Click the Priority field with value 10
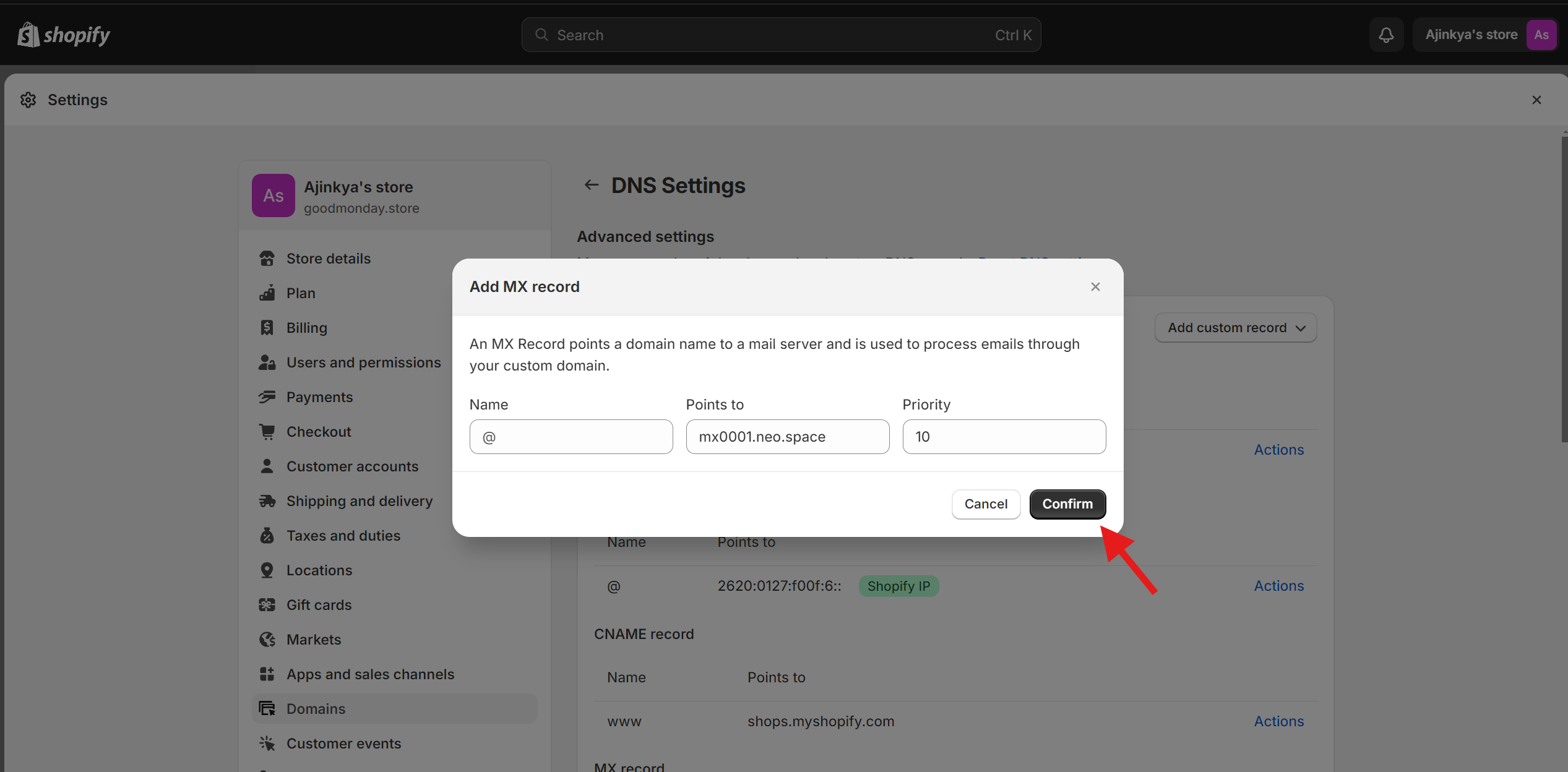Screen dimensions: 1568x772 click(1004, 437)
